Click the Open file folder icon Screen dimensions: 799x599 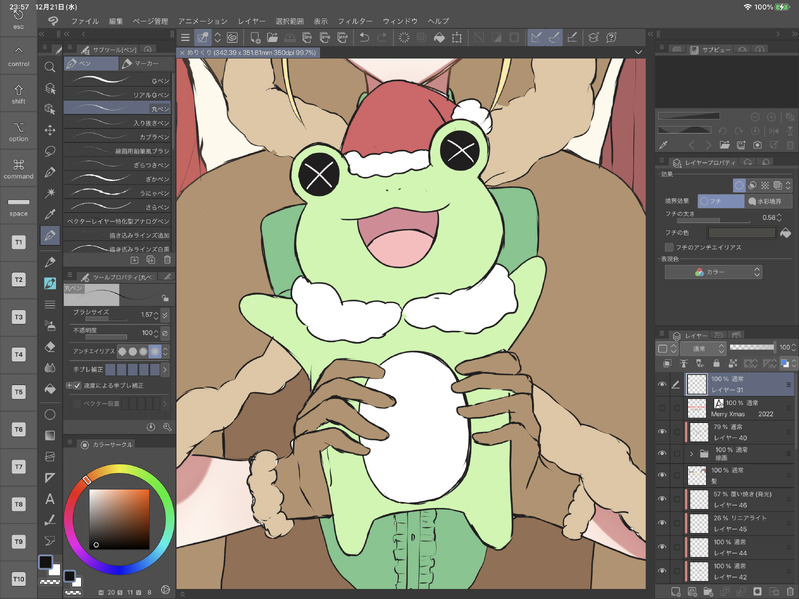272,38
